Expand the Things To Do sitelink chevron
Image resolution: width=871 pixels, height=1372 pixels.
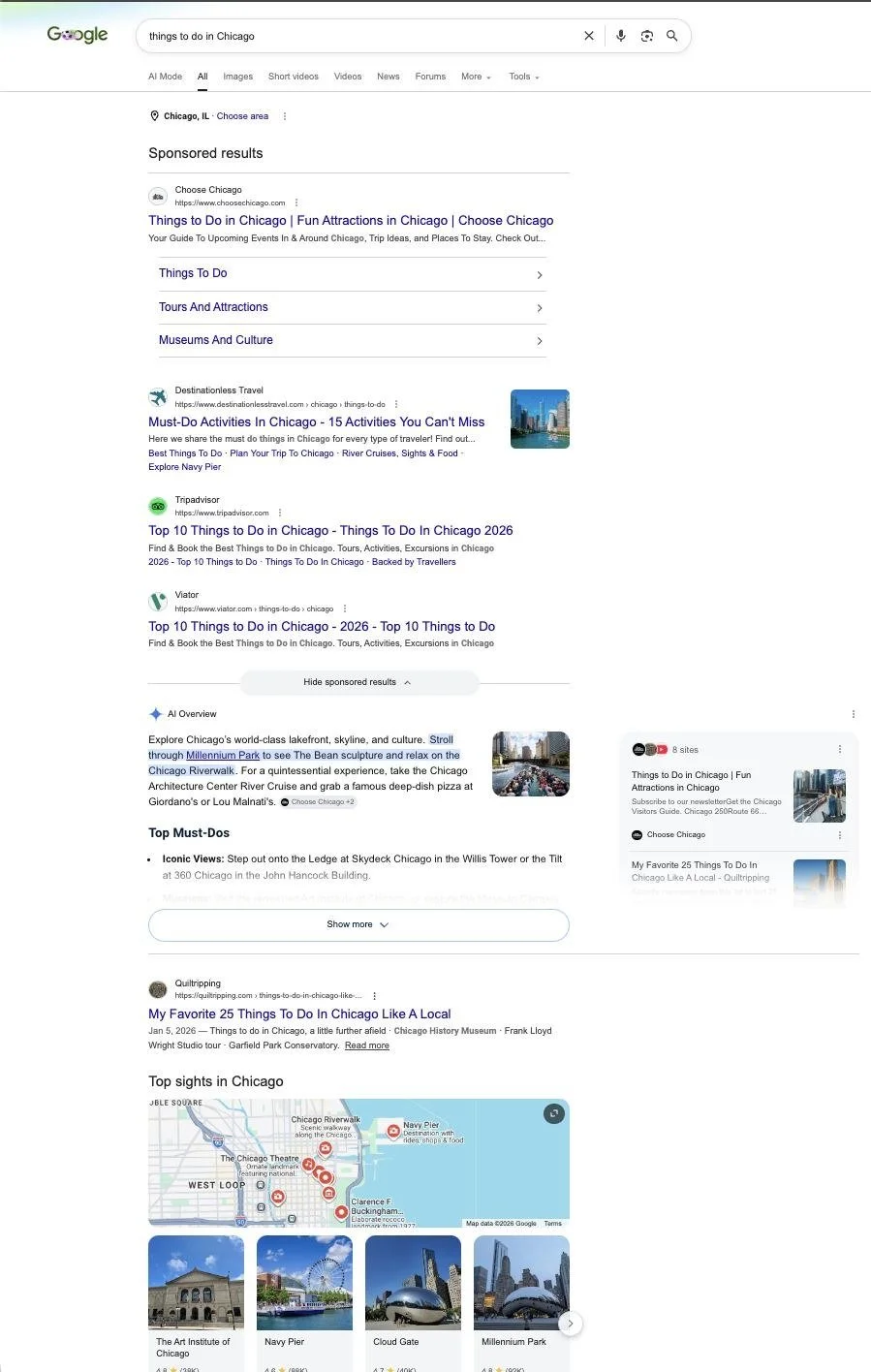click(540, 275)
